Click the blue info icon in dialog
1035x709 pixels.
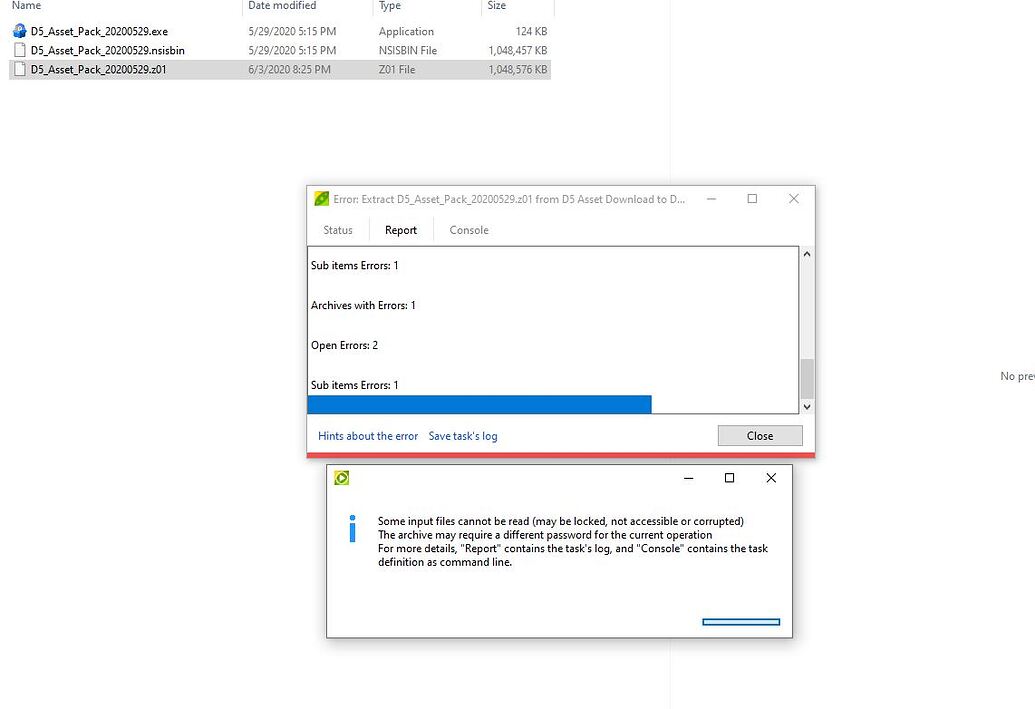pos(352,529)
